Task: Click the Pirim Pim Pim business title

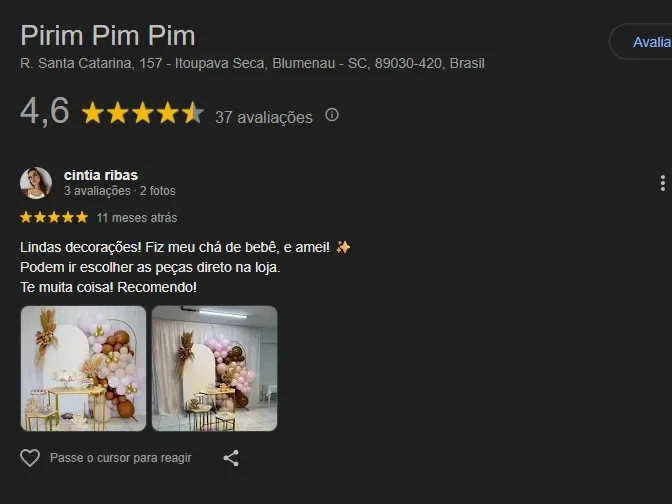Action: click(x=108, y=35)
